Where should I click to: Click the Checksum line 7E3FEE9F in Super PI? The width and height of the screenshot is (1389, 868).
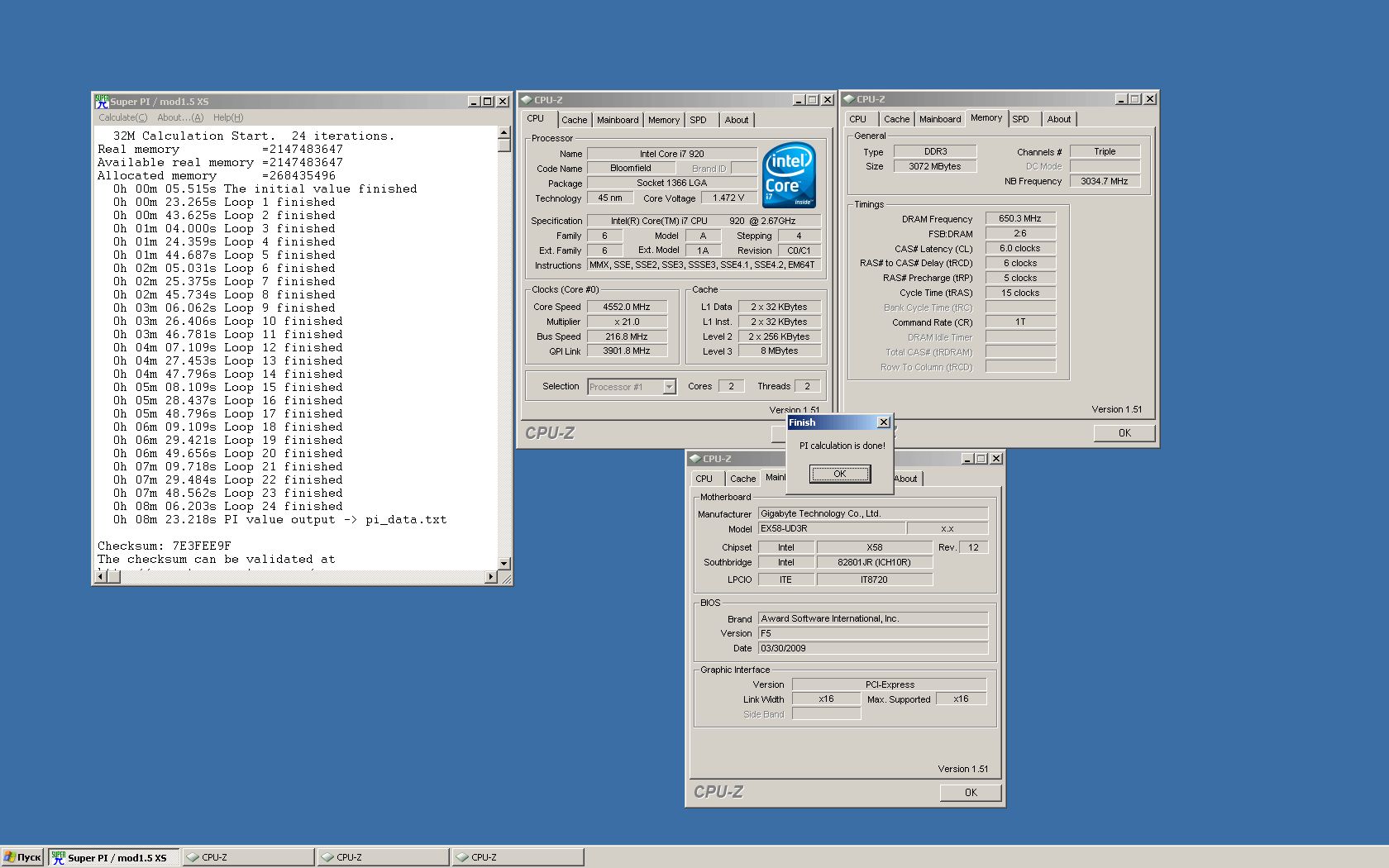tap(165, 546)
